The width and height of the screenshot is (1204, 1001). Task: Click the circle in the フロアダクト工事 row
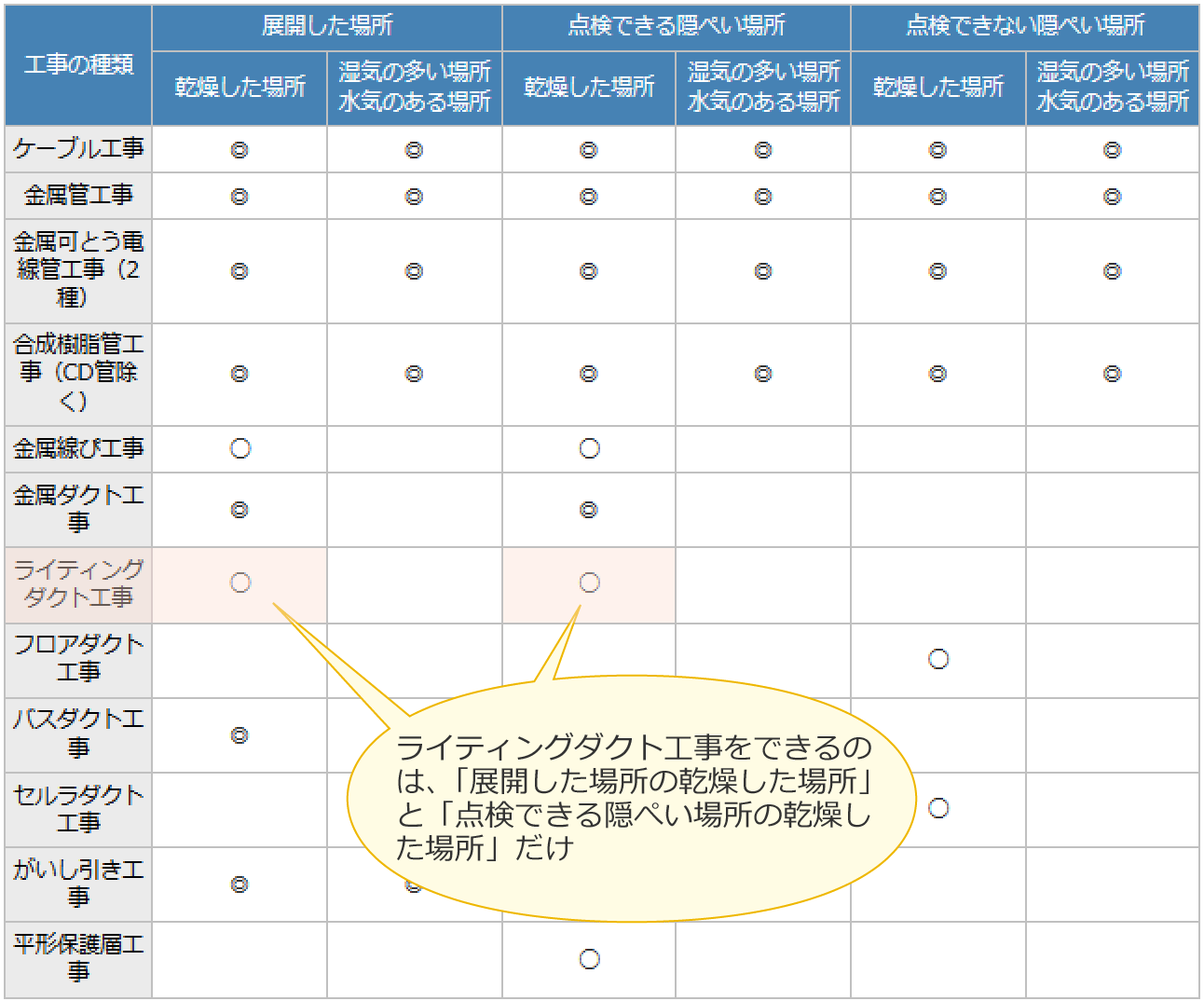938,659
